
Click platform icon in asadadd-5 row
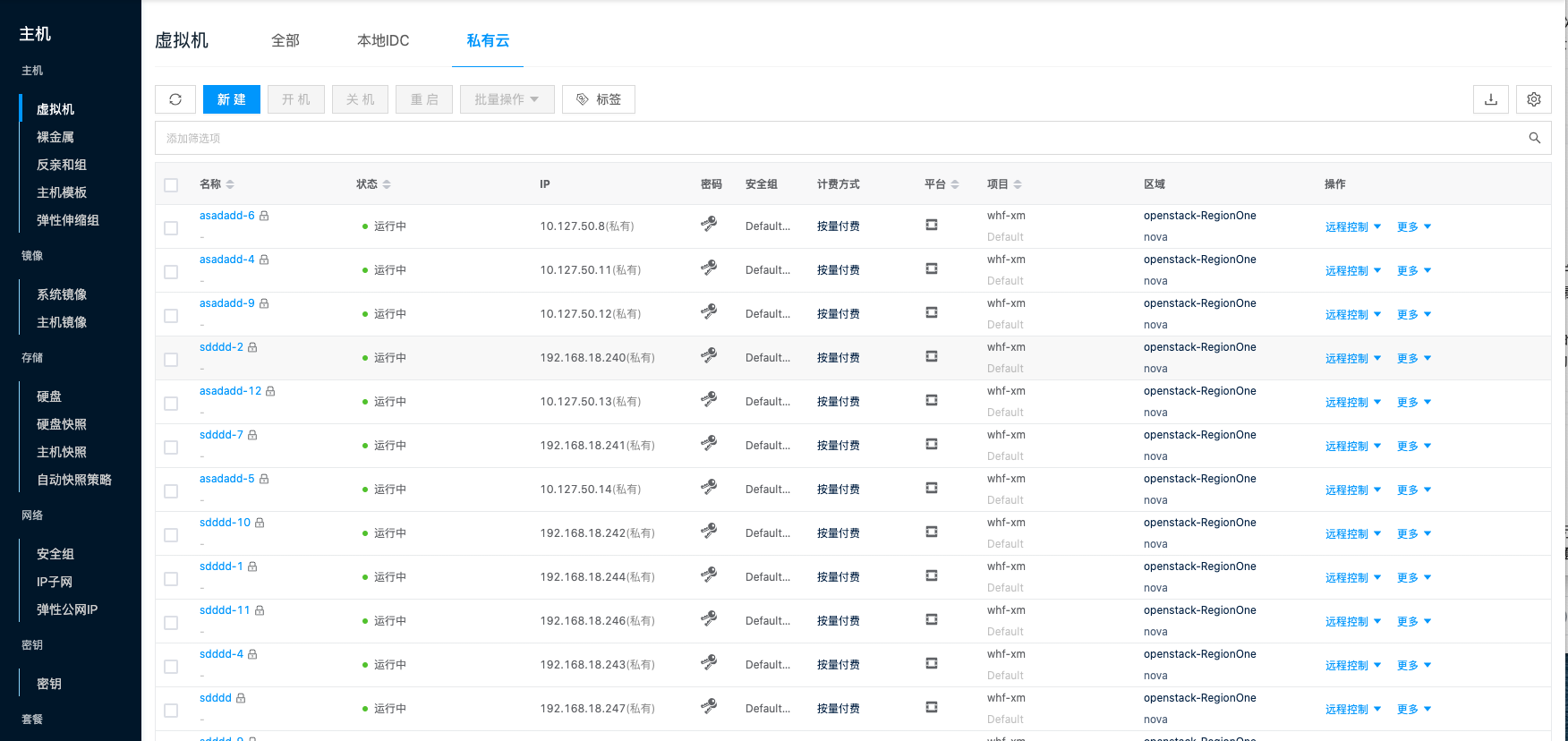point(932,488)
